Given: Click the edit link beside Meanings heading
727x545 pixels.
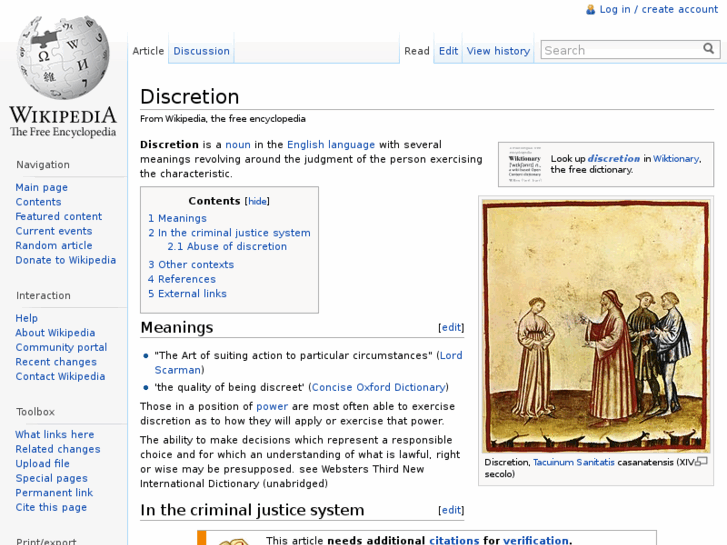Looking at the screenshot, I should pos(451,328).
